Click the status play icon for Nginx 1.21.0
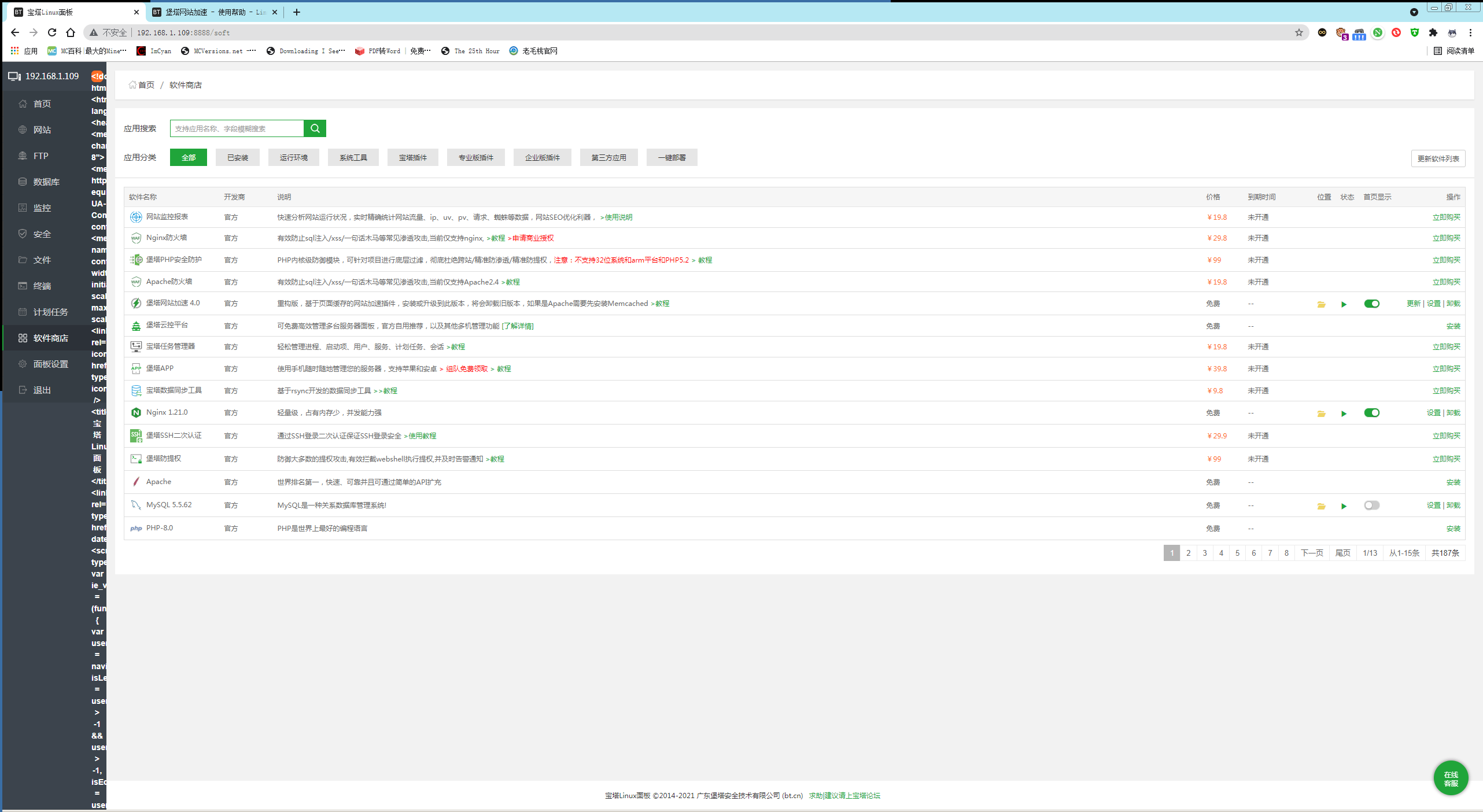Viewport: 1483px width, 812px height. [1344, 414]
